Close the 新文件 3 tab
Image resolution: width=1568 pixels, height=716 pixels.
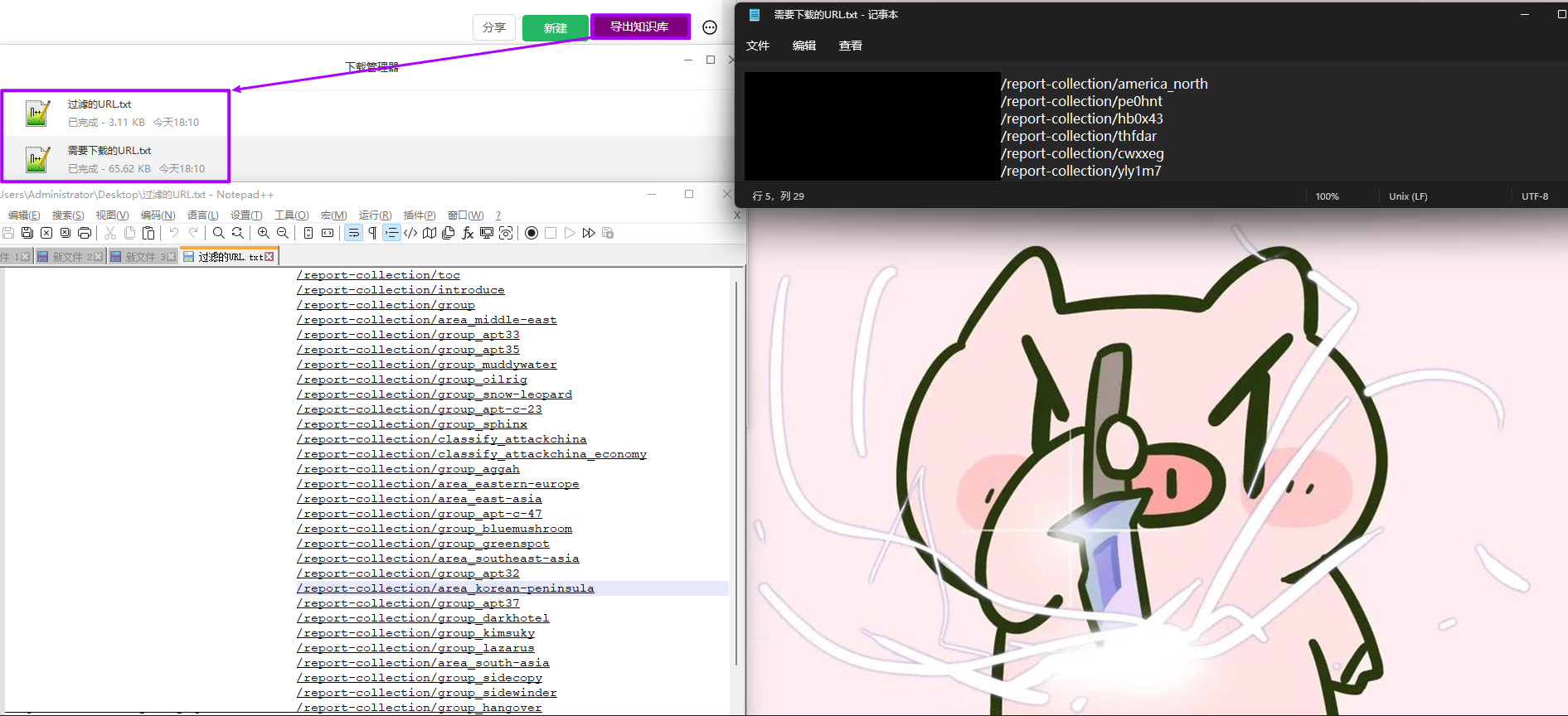tap(172, 257)
